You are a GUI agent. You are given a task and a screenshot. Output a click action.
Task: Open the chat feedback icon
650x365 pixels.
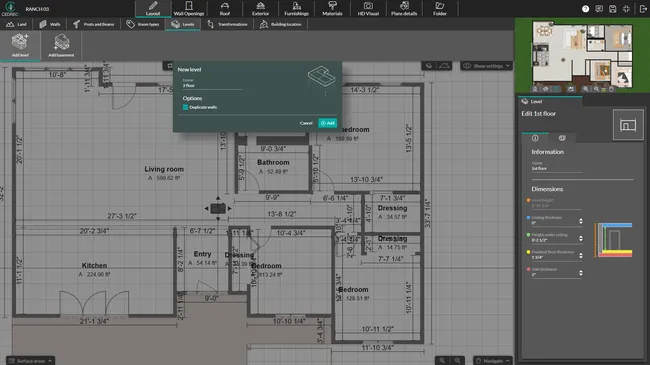[599, 9]
